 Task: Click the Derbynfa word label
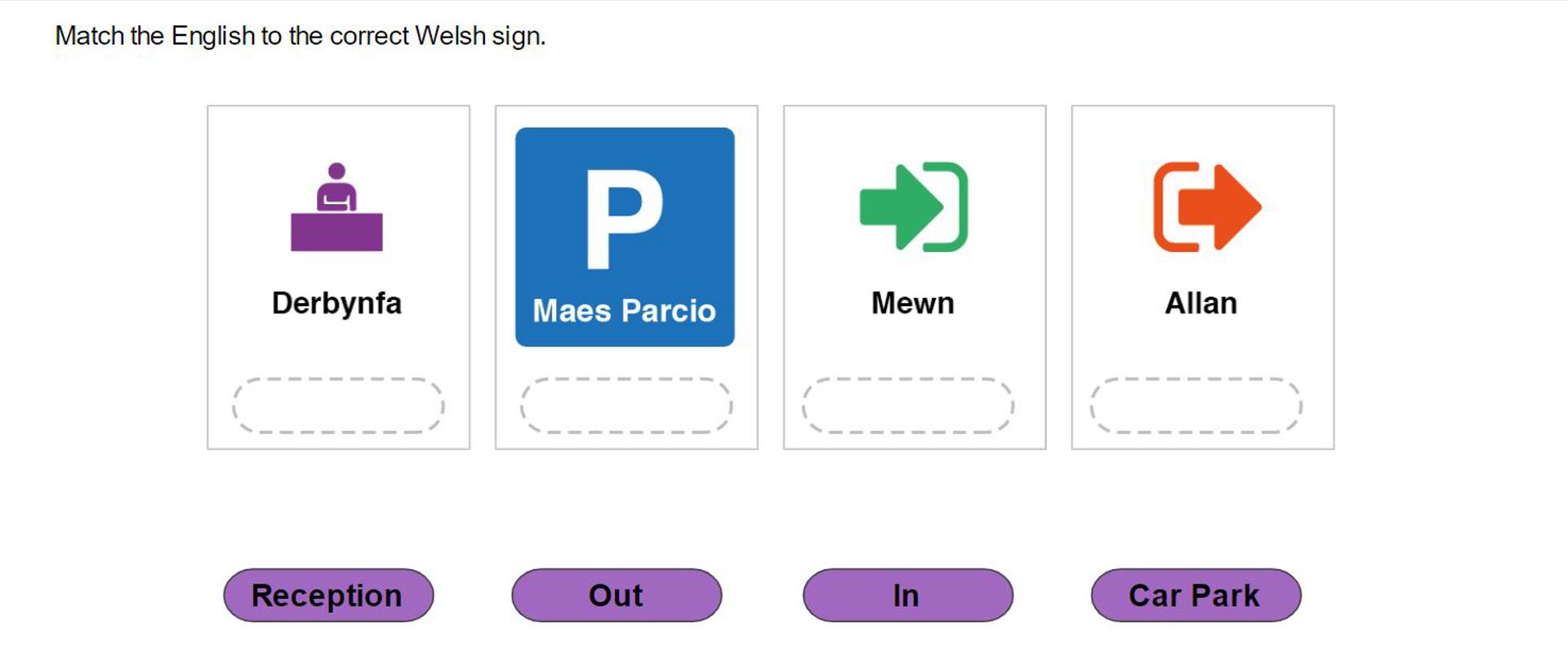[x=336, y=304]
